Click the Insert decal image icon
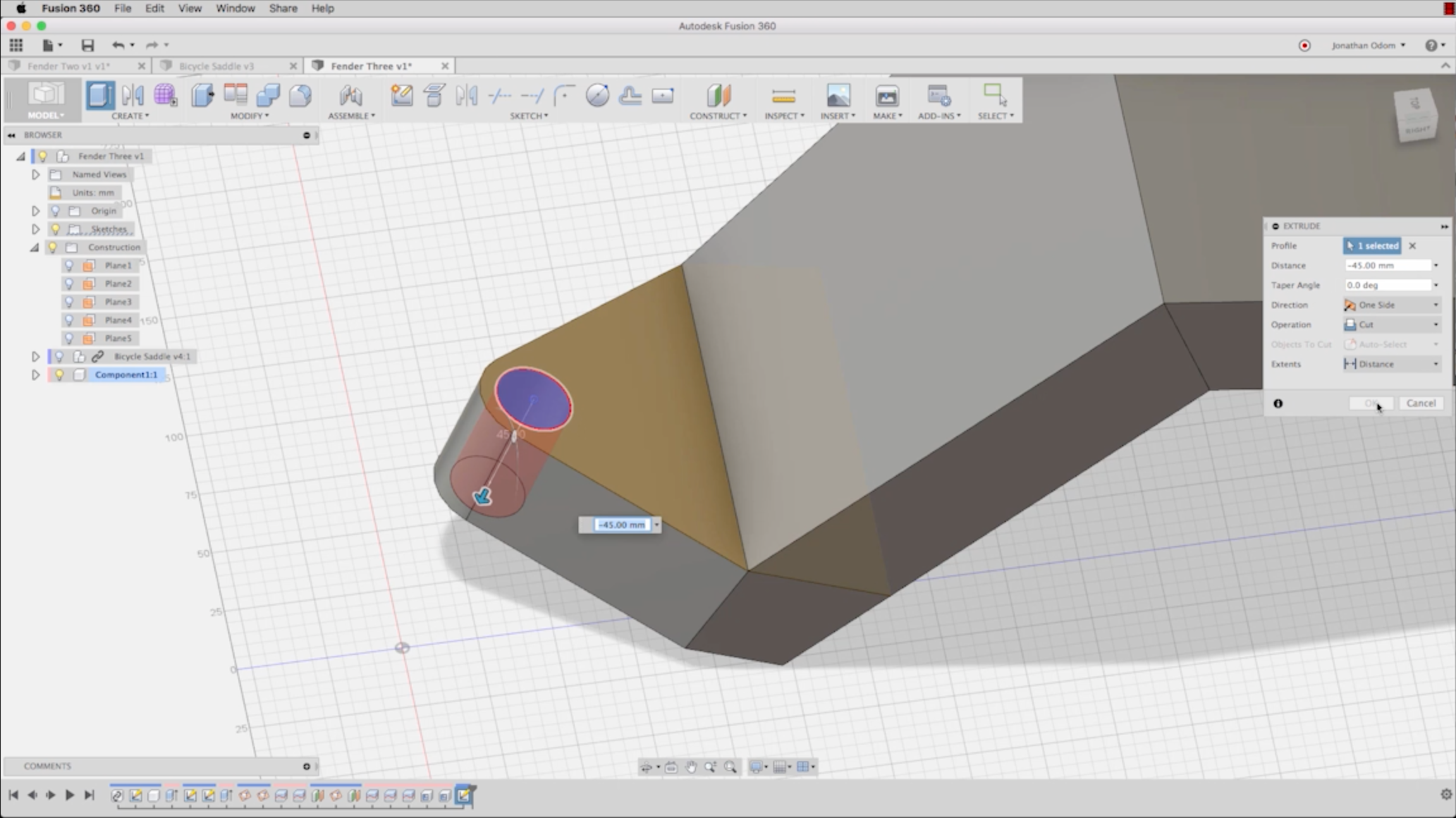 point(838,96)
